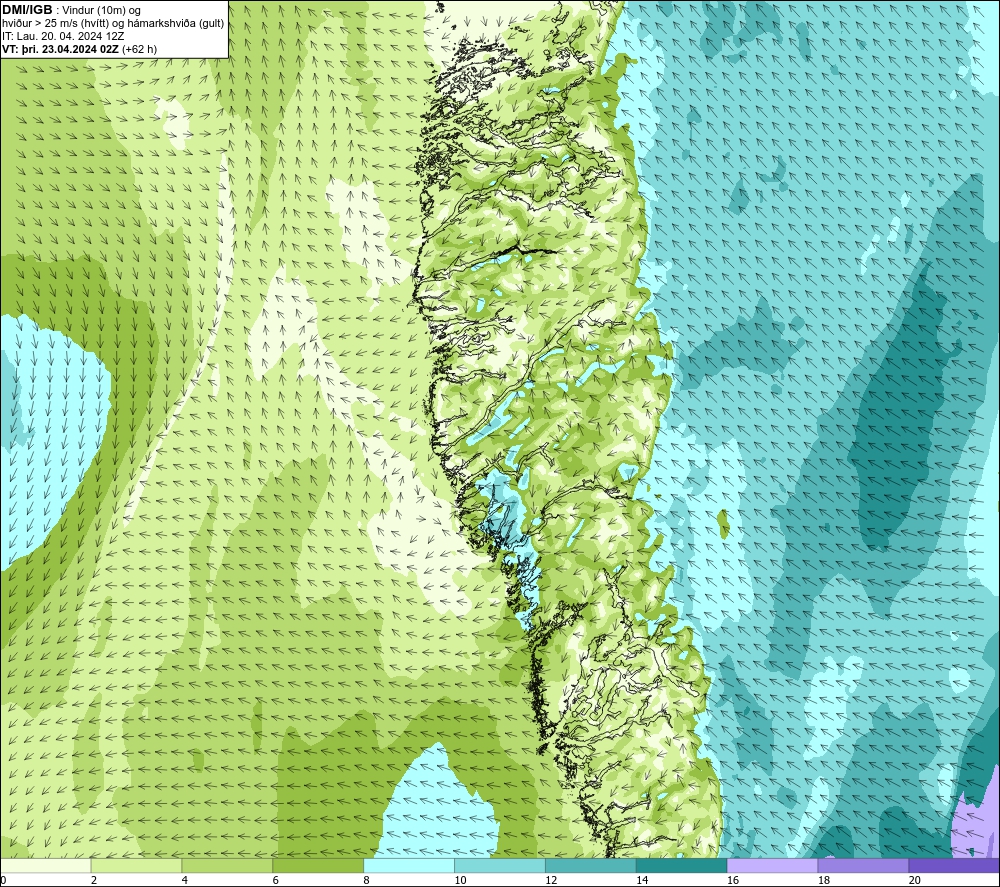Screen dimensions: 1000x887
Task: Click the DMI/IGB title text
Action: (27, 10)
